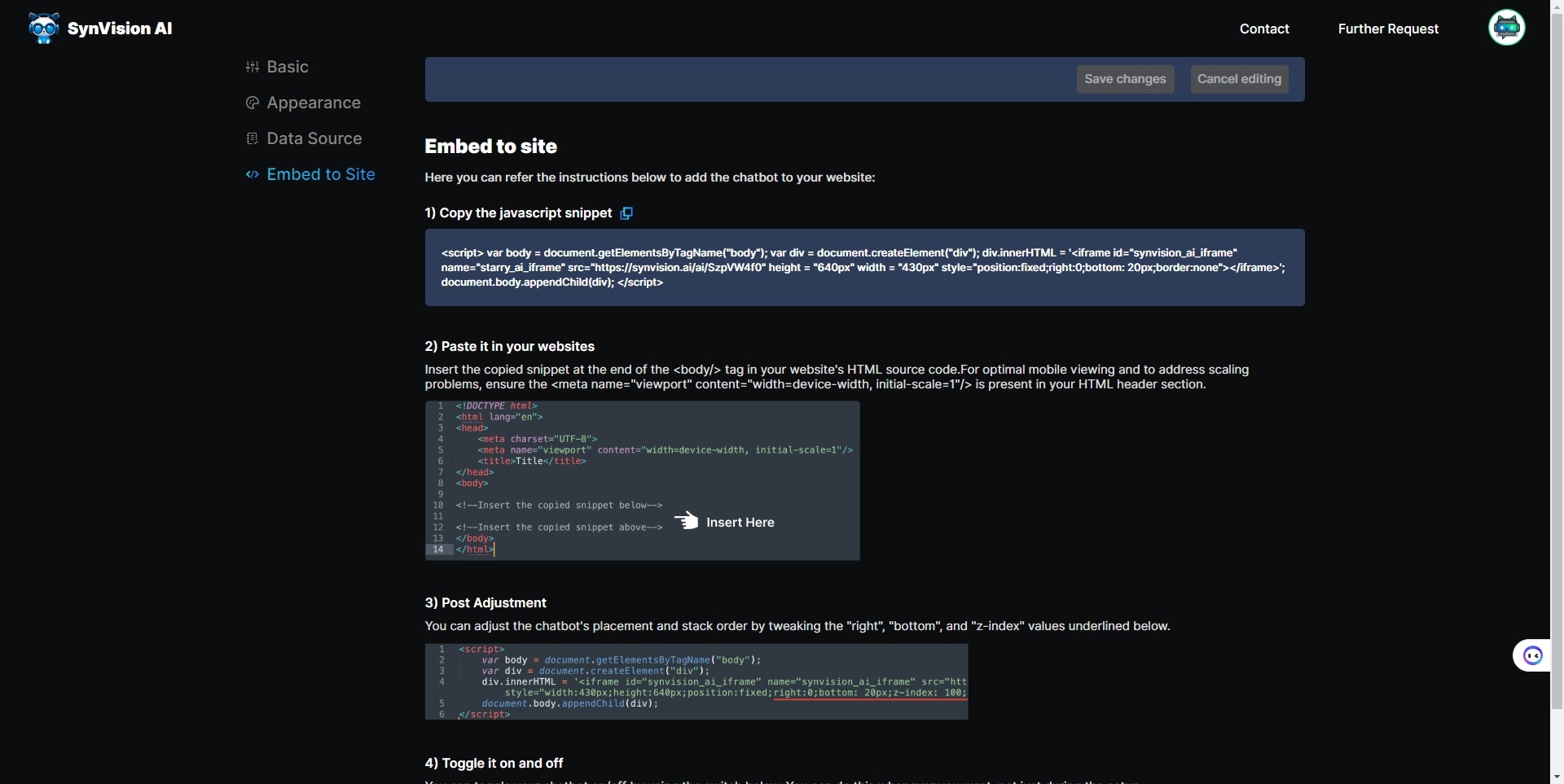Open the user avatar profile menu
The height and width of the screenshot is (784, 1564).
tap(1506, 28)
